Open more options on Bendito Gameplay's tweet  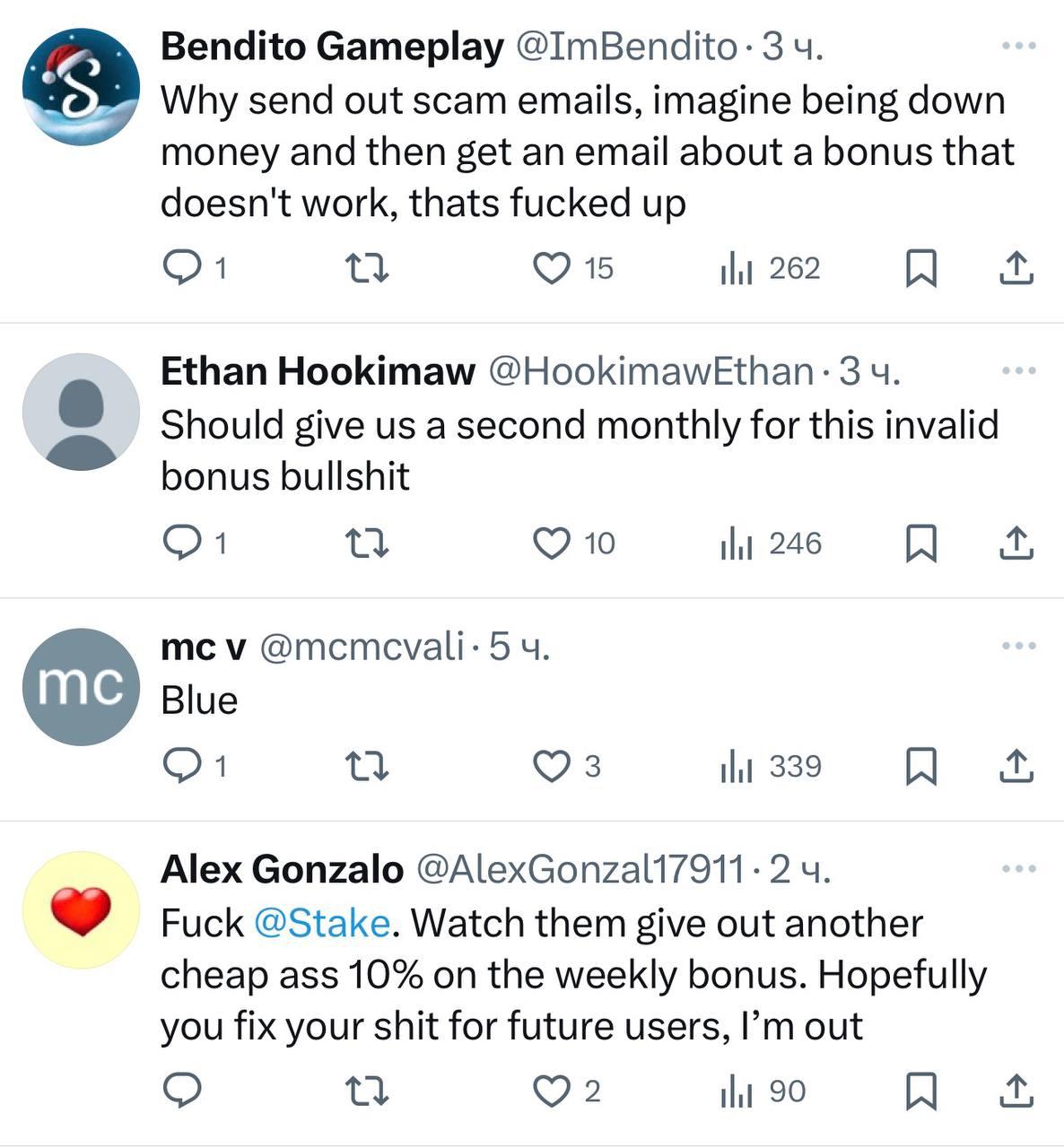1019,46
